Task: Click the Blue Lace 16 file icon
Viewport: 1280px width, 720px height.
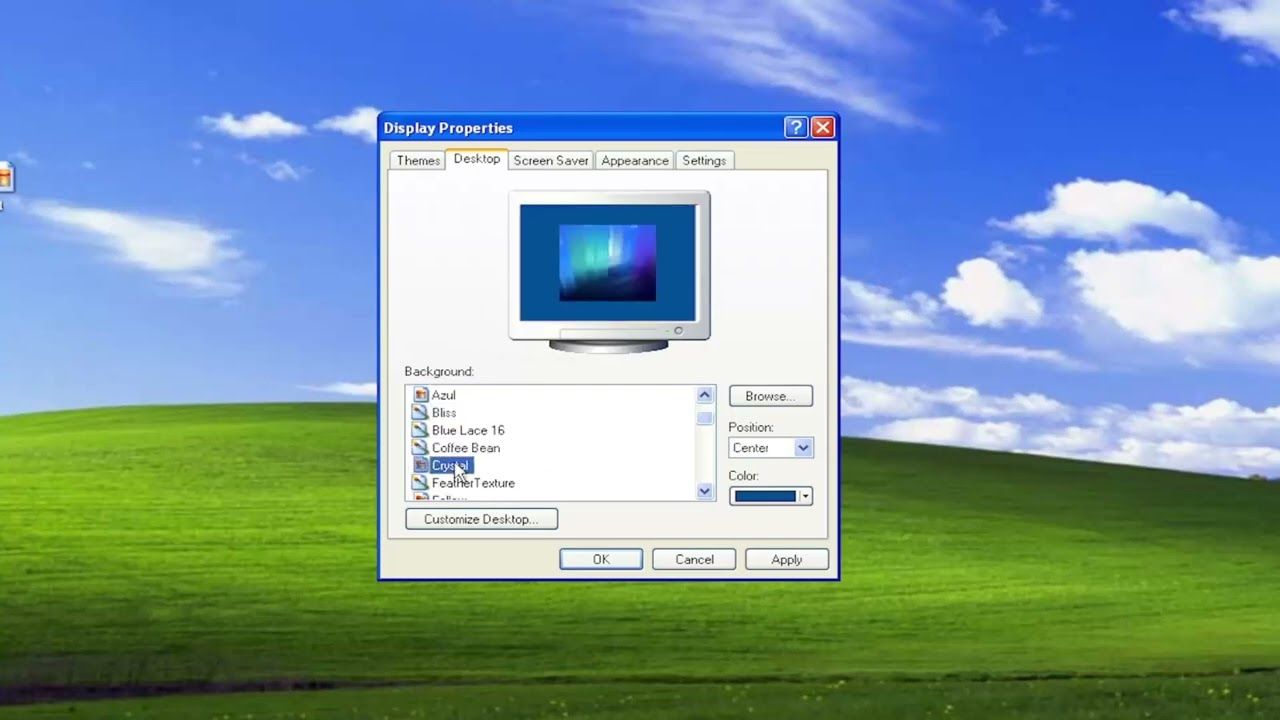Action: click(421, 430)
